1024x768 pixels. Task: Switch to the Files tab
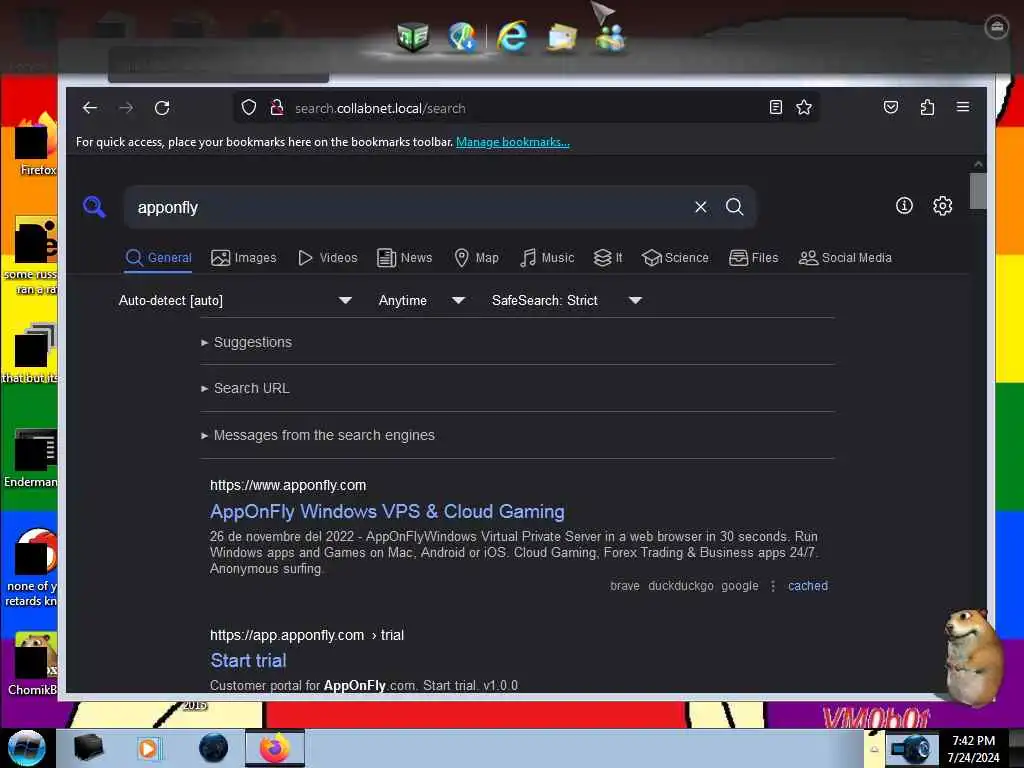(754, 258)
